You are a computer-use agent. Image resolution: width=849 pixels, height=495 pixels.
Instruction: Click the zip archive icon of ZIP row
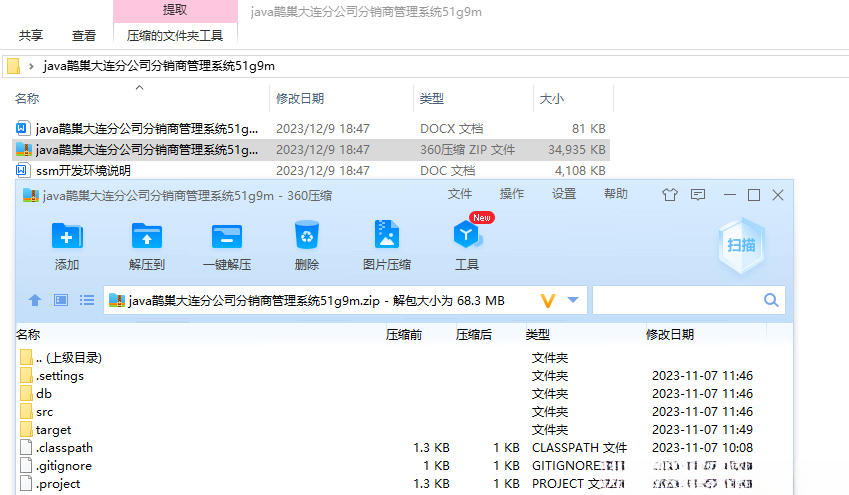tap(23, 149)
